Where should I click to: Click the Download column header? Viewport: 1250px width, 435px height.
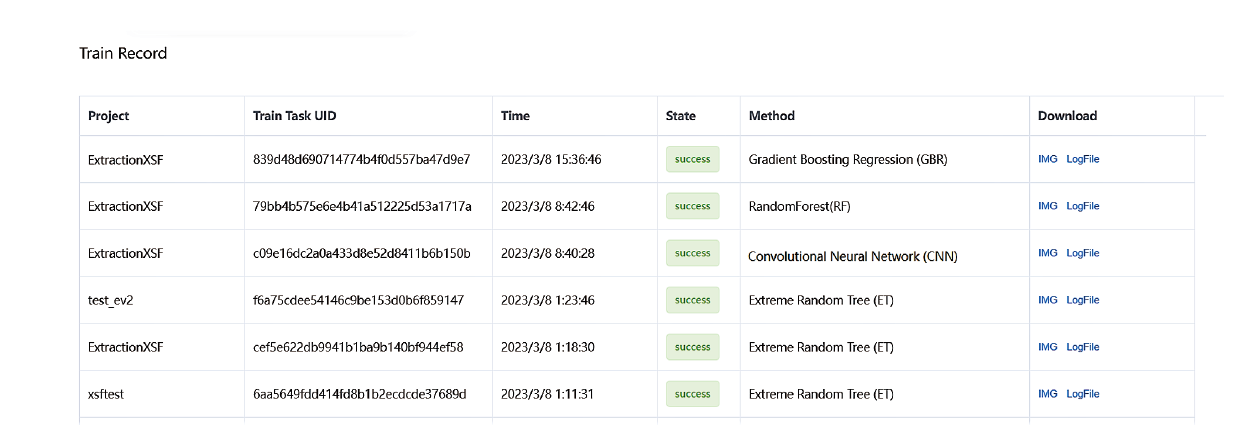[1067, 116]
